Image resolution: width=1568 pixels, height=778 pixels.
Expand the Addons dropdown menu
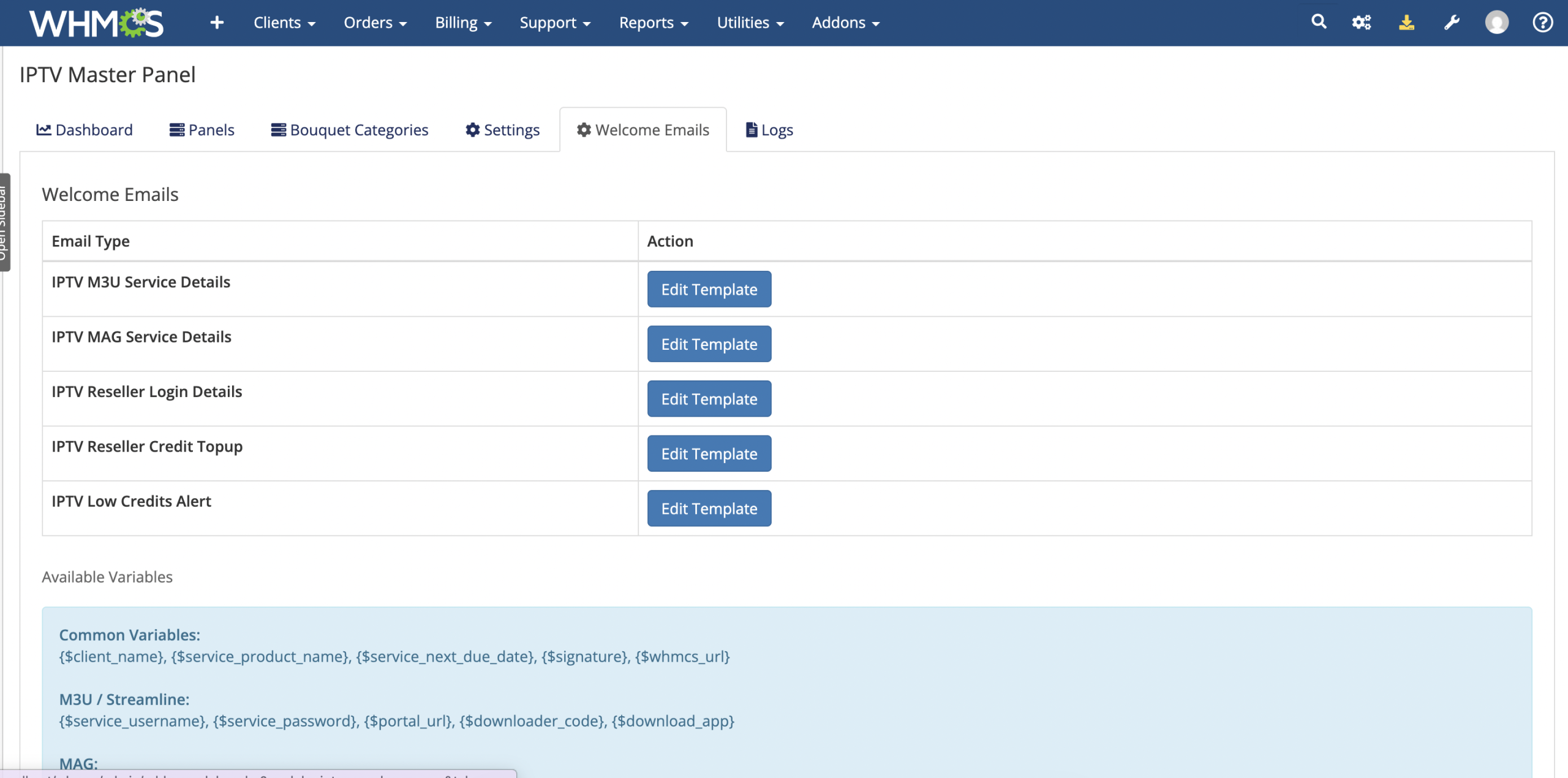point(846,23)
